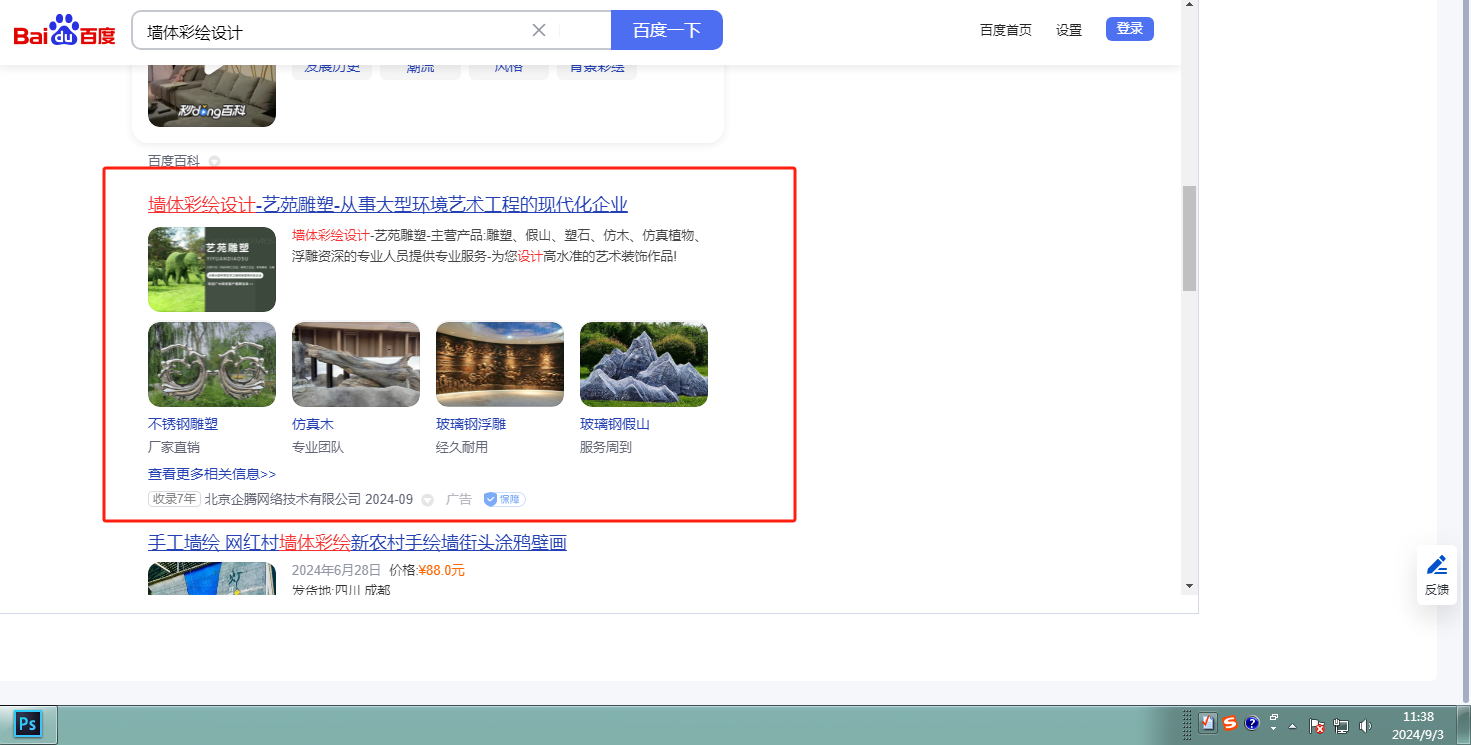Image resolution: width=1471 pixels, height=745 pixels.
Task: Click the 艺苑雕塑 green elephant thumbnail
Action: tap(212, 269)
